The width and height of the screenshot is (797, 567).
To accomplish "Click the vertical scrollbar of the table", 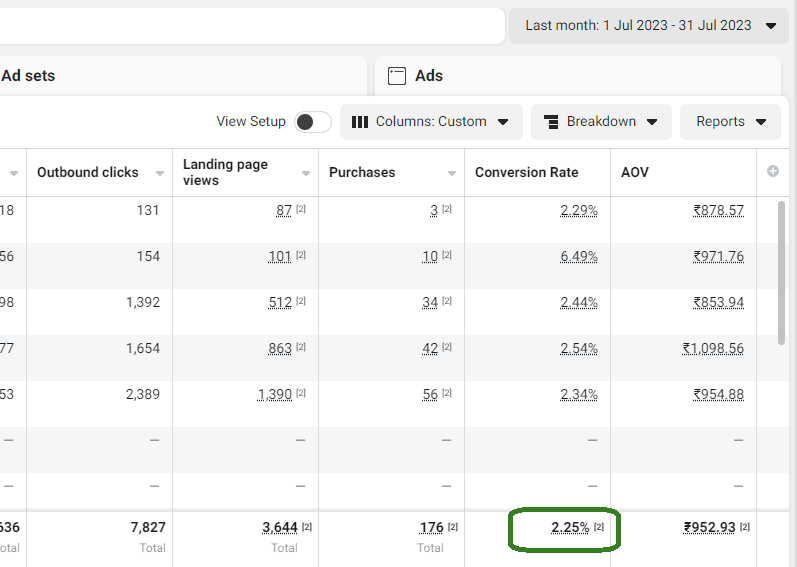I will point(782,270).
